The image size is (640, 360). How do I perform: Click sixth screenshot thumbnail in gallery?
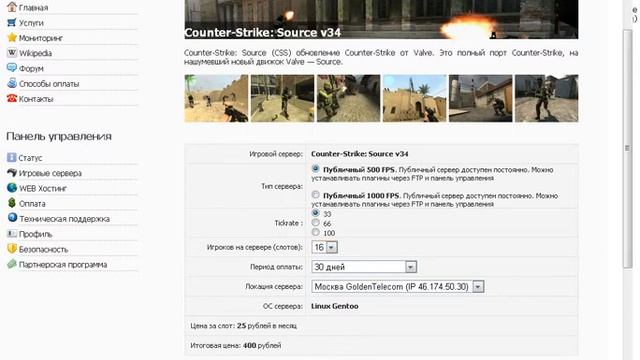pos(547,98)
